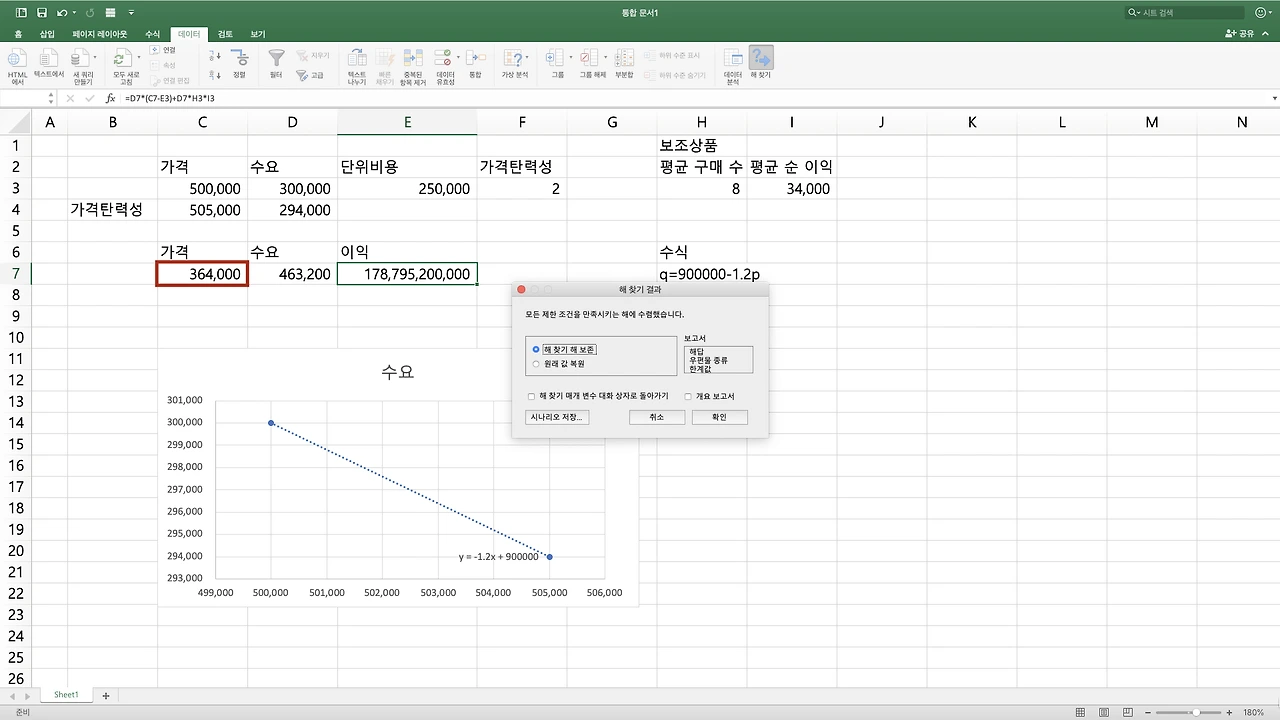
Task: Open the 검토 ribbon tab
Action: pos(225,34)
